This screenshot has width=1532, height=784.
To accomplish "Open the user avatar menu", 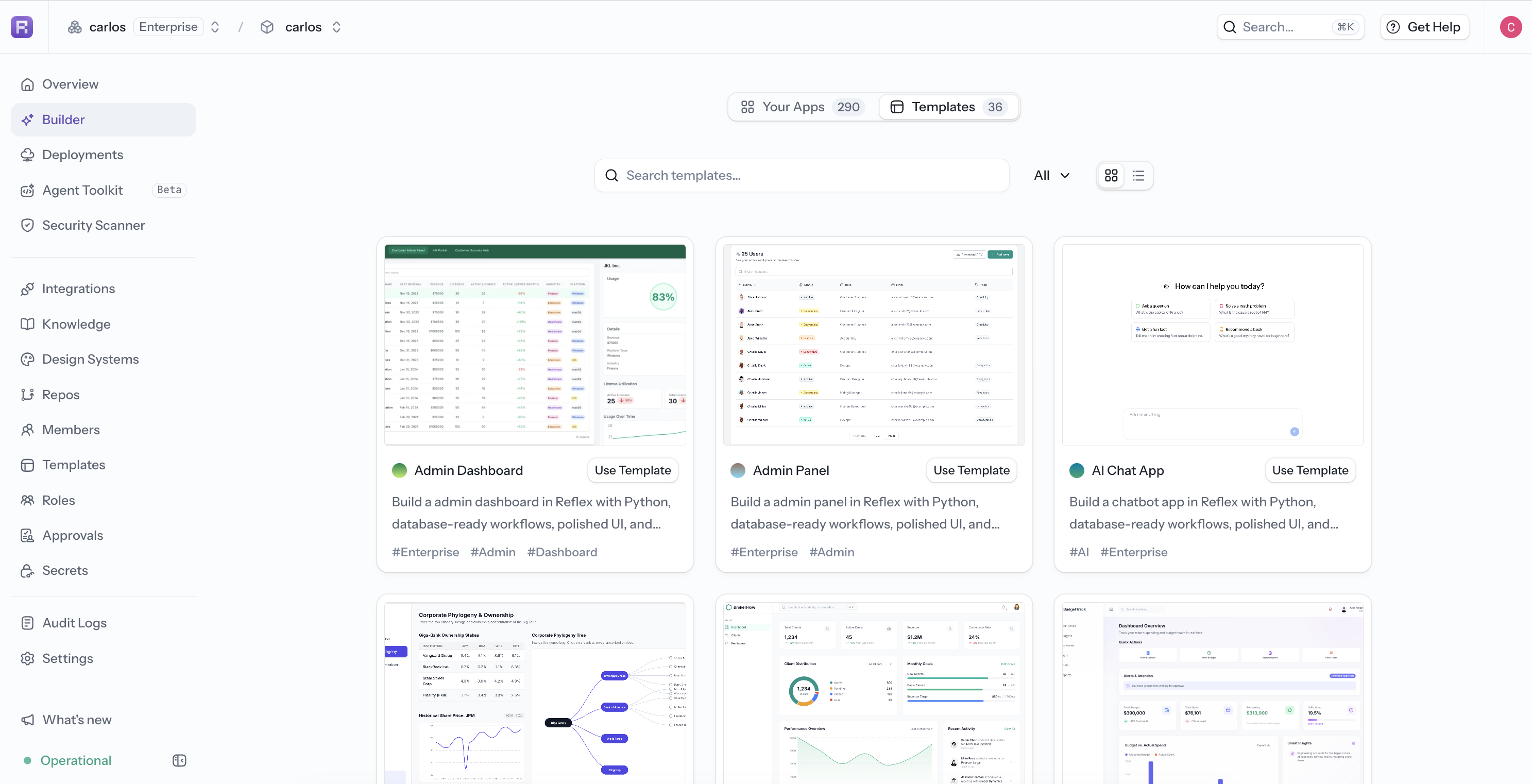I will click(x=1510, y=27).
